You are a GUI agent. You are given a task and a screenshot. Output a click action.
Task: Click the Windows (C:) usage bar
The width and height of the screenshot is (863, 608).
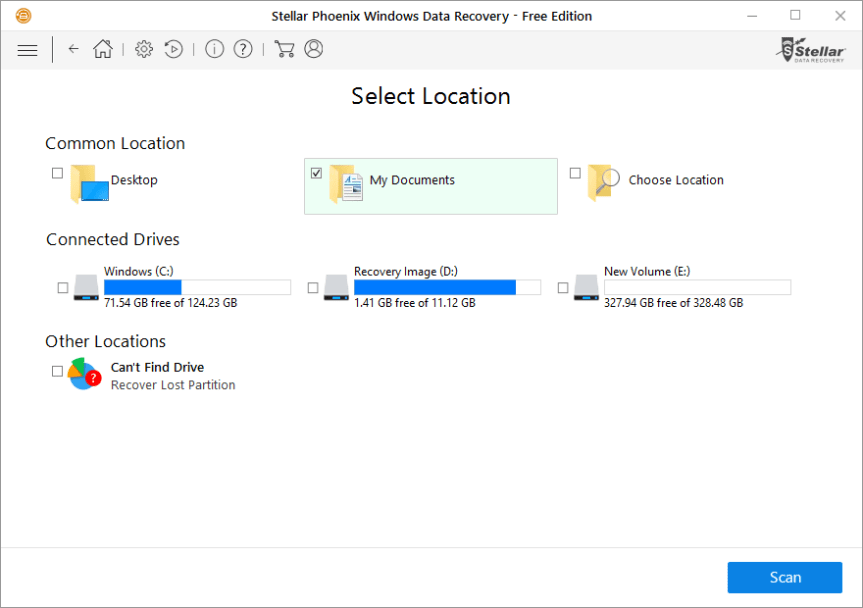pyautogui.click(x=197, y=287)
